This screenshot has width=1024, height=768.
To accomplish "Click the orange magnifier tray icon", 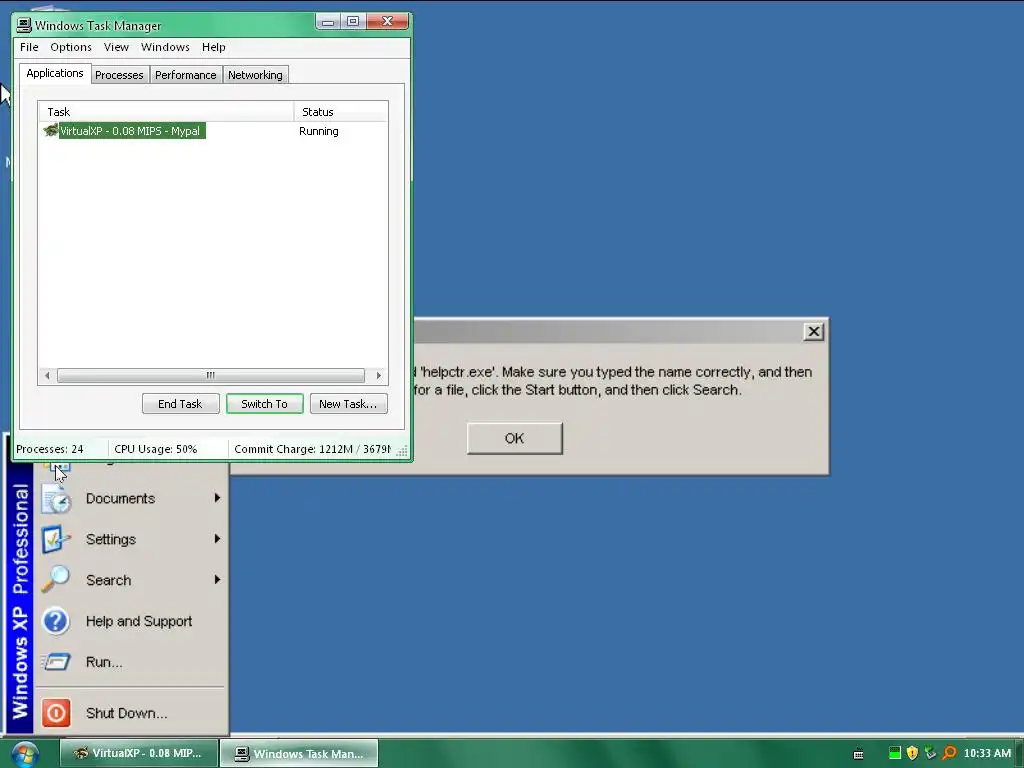I will pos(949,753).
